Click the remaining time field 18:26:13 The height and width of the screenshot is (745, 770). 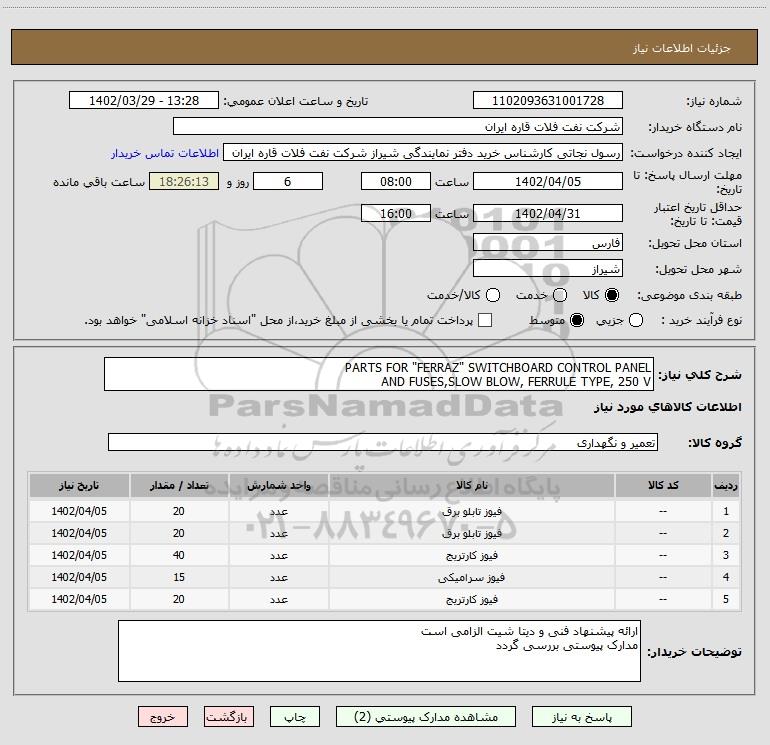coord(184,182)
